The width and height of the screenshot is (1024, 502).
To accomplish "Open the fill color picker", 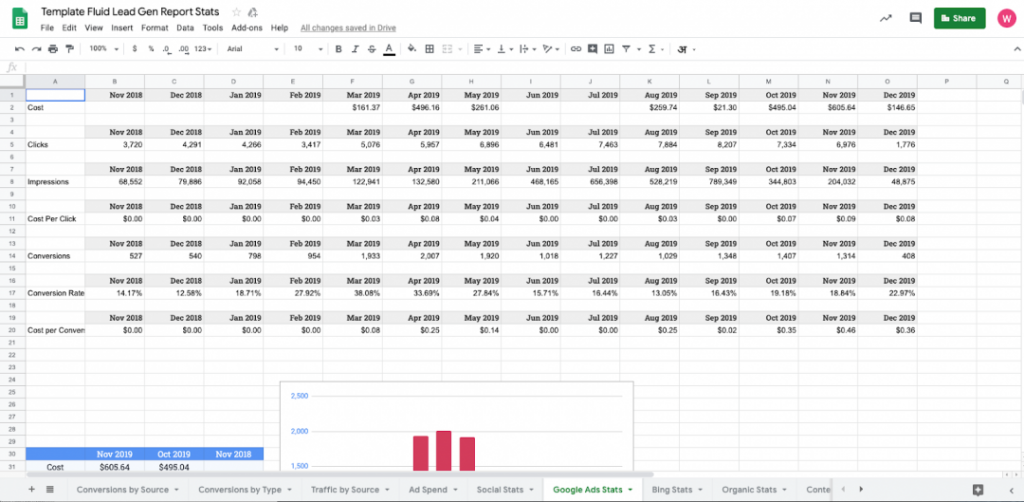I will (410, 48).
